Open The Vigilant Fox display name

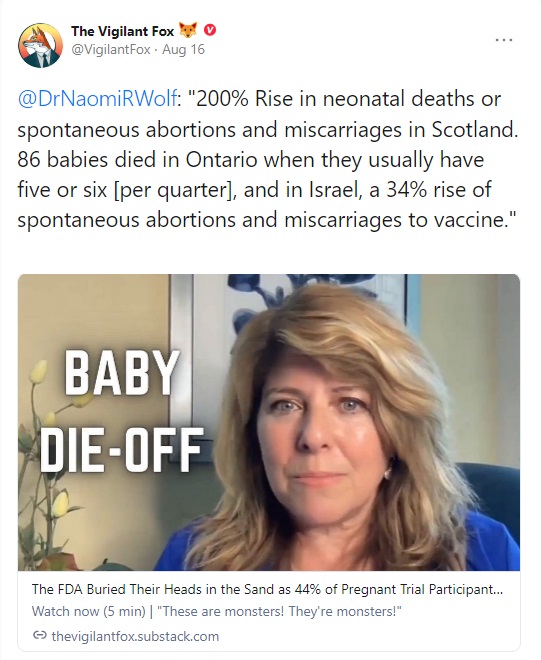[x=123, y=31]
